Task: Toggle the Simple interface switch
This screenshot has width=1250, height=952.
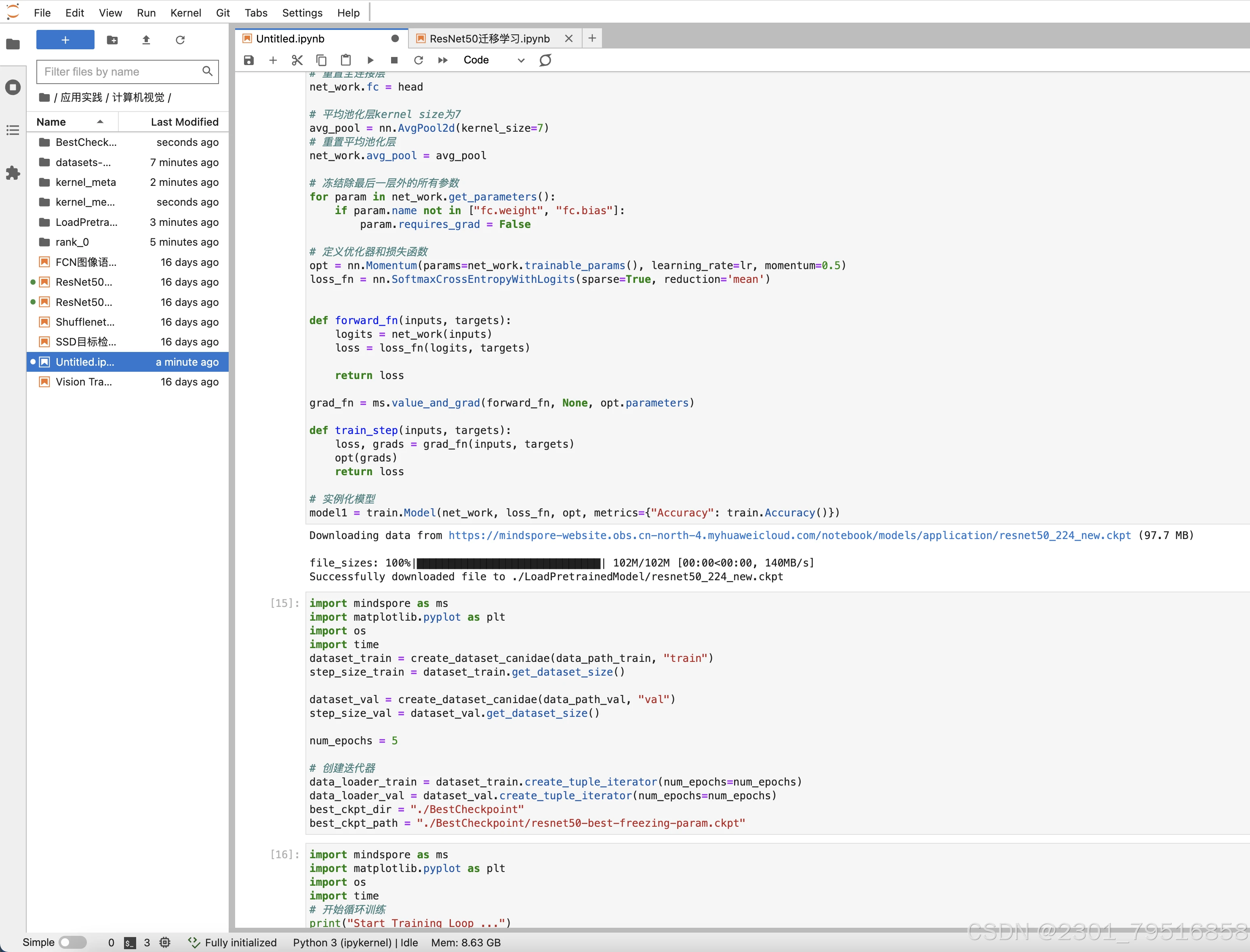Action: tap(73, 942)
